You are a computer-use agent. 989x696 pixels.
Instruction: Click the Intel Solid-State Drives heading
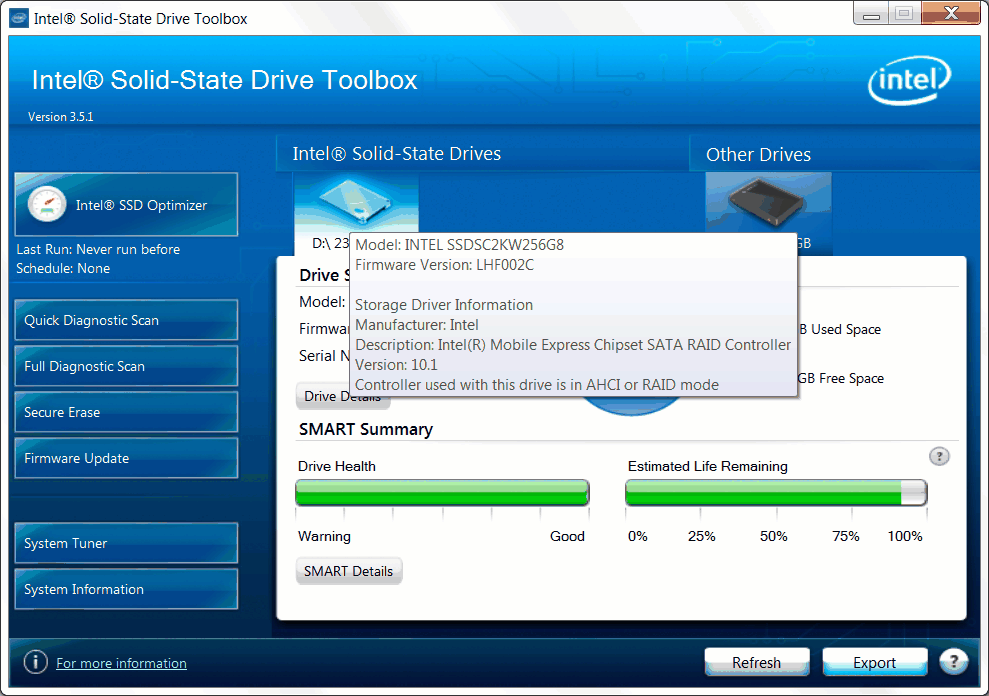397,153
